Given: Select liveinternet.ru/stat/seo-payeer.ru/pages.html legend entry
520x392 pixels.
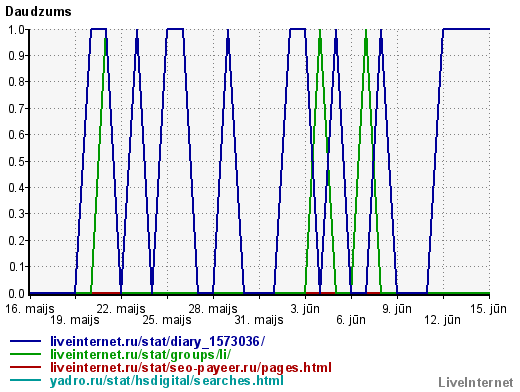Looking at the screenshot, I should coord(191,367).
